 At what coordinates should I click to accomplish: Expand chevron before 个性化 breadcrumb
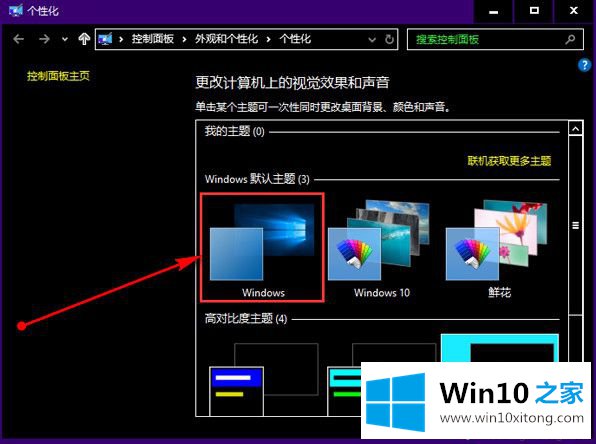point(269,39)
